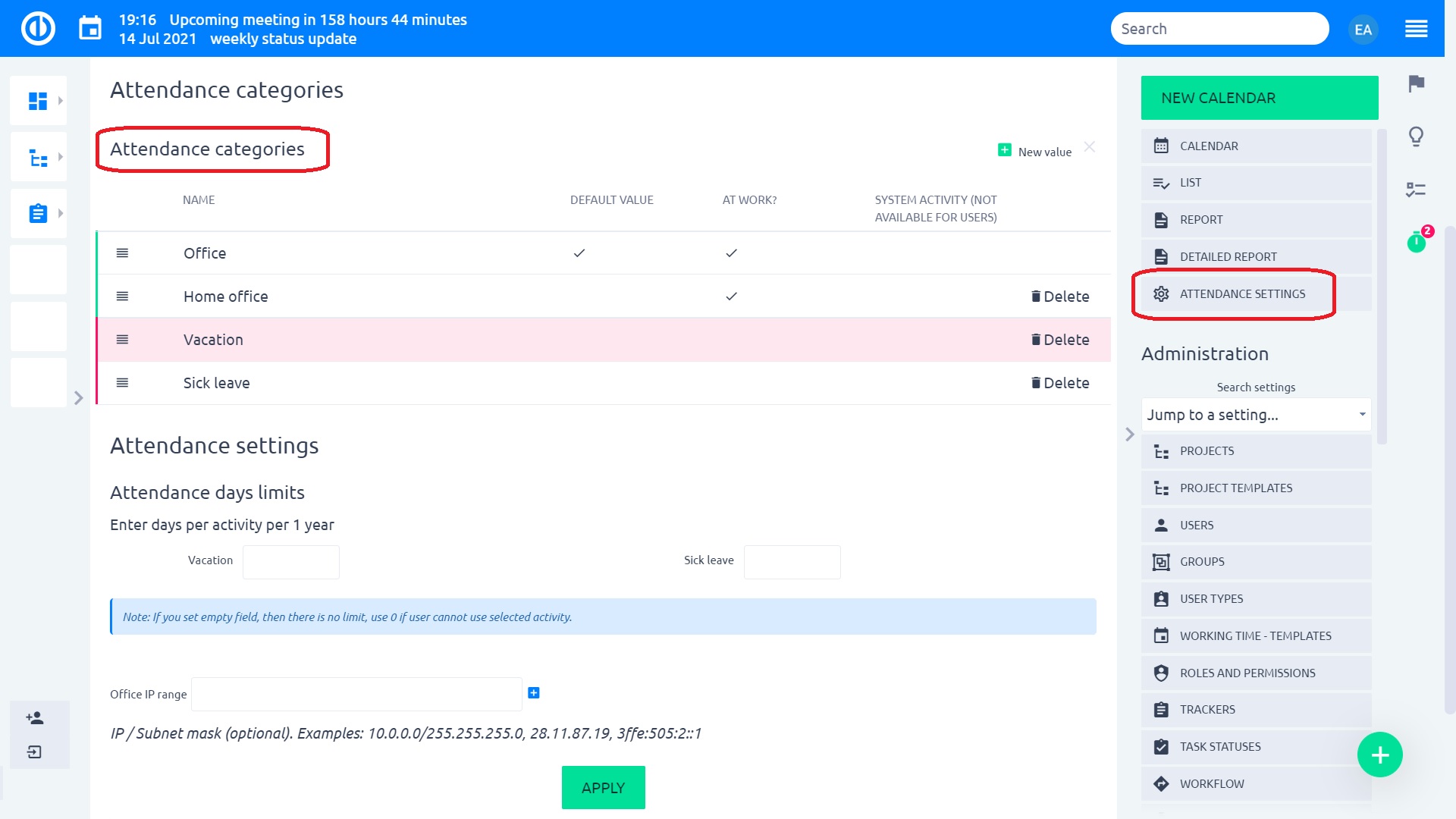Click the Home office category name
This screenshot has height=819, width=1456.
point(226,297)
